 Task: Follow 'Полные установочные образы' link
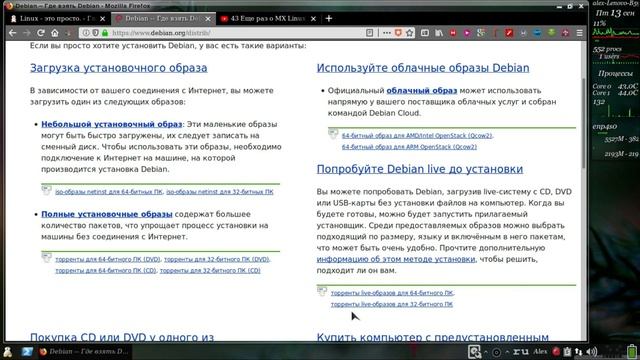pos(107,214)
